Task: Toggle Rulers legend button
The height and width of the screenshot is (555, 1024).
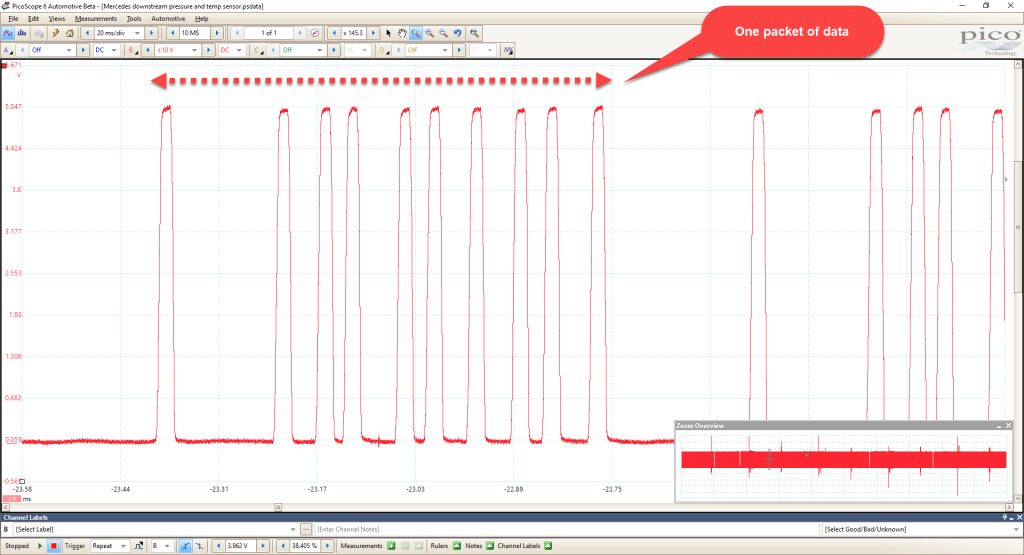Action: (456, 546)
